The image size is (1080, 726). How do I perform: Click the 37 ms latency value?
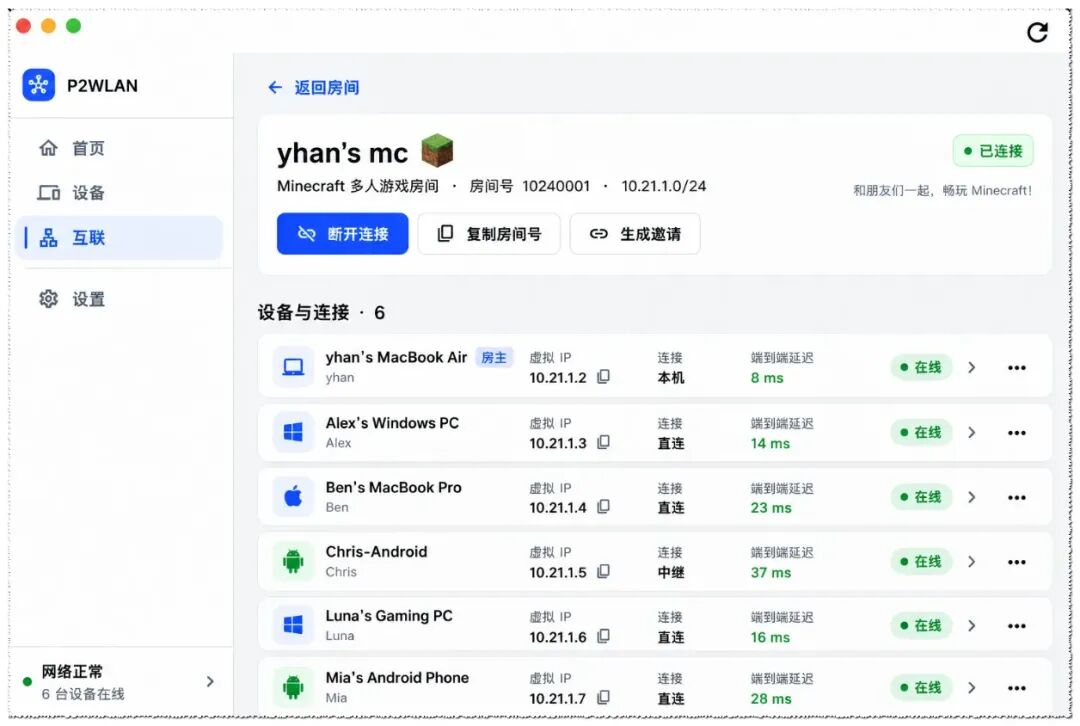pyautogui.click(x=771, y=572)
